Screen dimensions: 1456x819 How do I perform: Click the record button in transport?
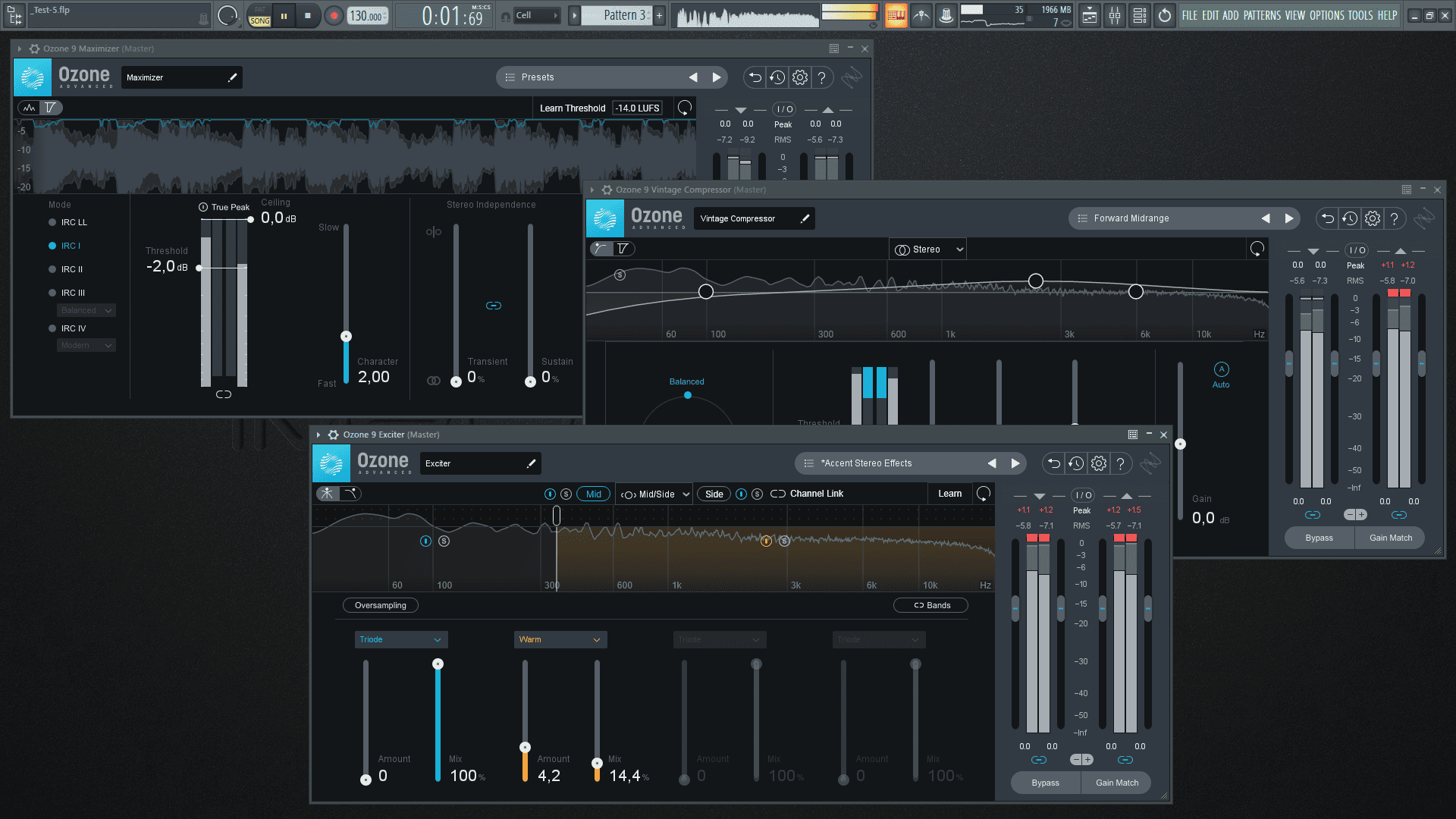pos(334,15)
